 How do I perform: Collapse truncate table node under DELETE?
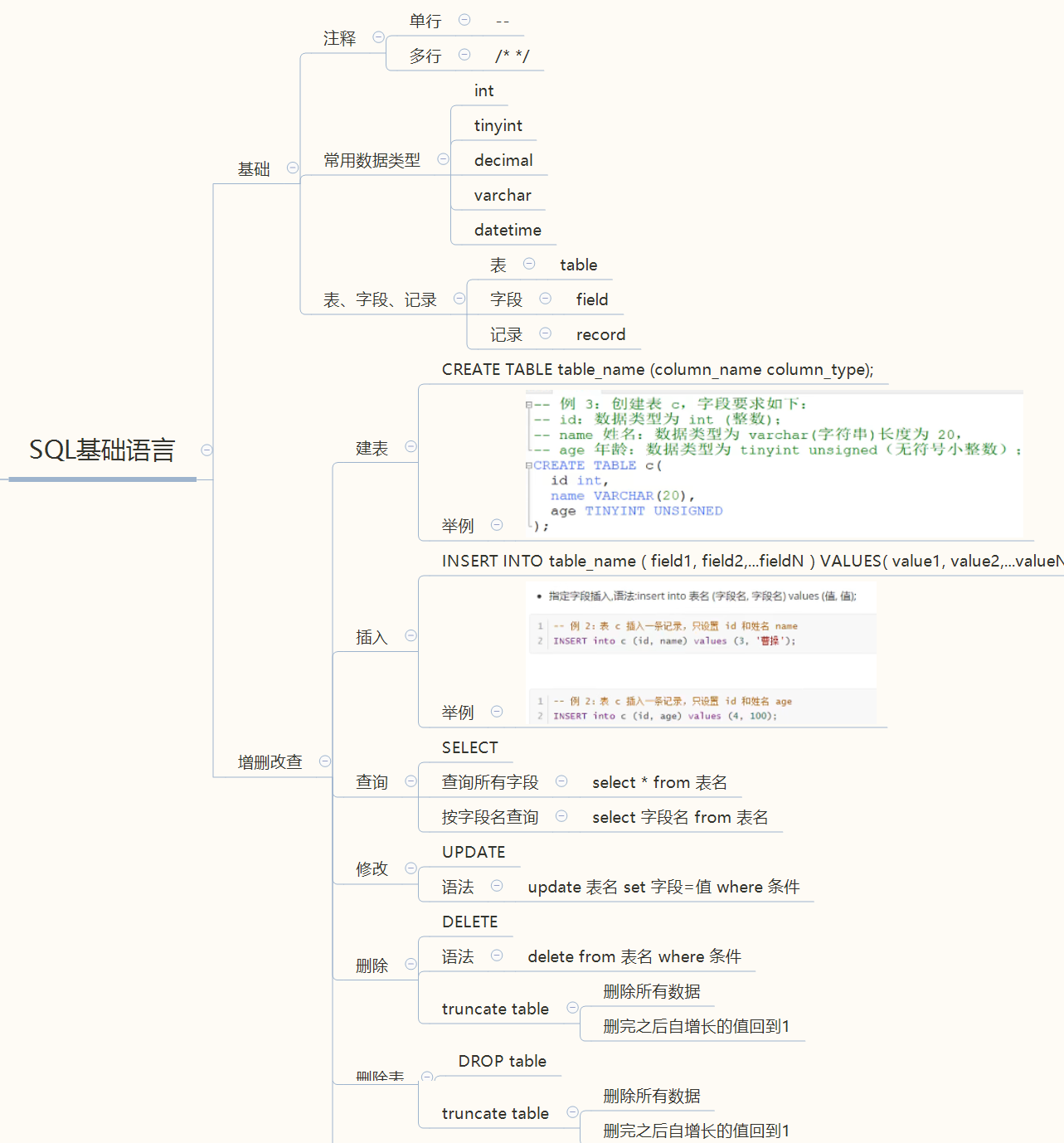(x=572, y=1008)
